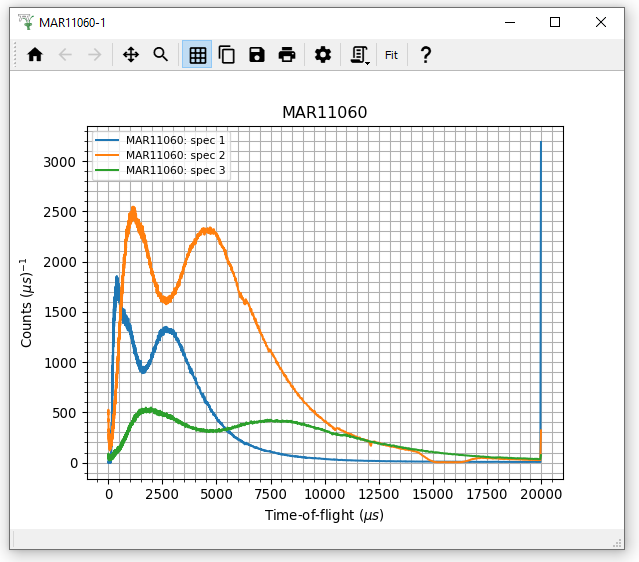Screen dimensions: 639x562
Task: Open help with question mark icon
Action: pyautogui.click(x=425, y=55)
